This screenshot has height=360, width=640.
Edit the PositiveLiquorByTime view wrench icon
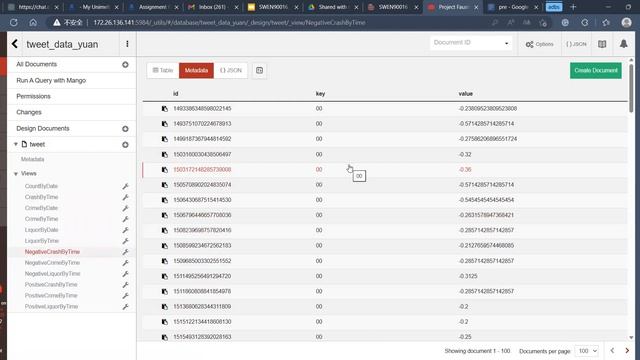click(125, 307)
